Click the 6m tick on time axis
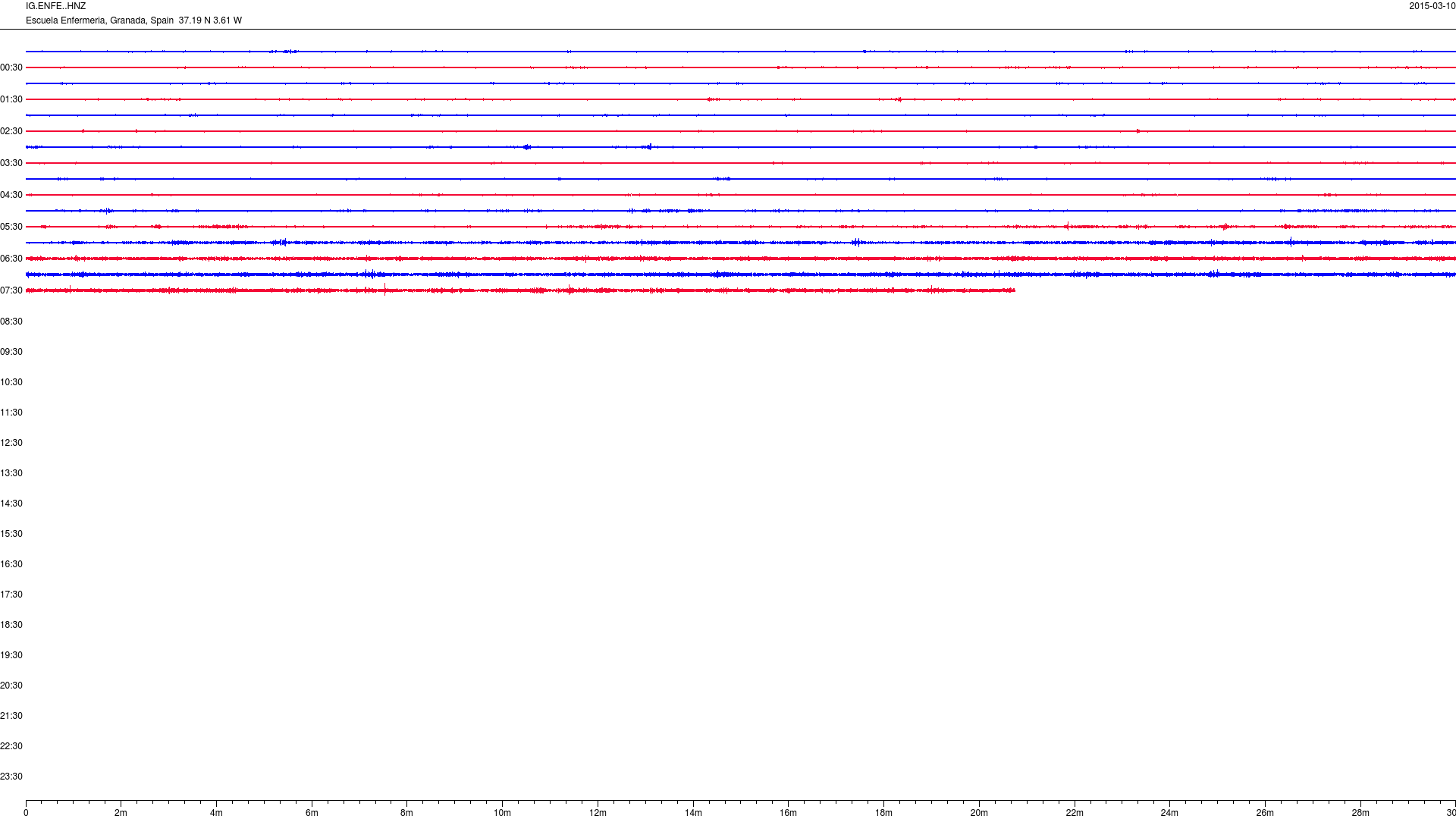This screenshot has height=819, width=1456. coord(312,813)
